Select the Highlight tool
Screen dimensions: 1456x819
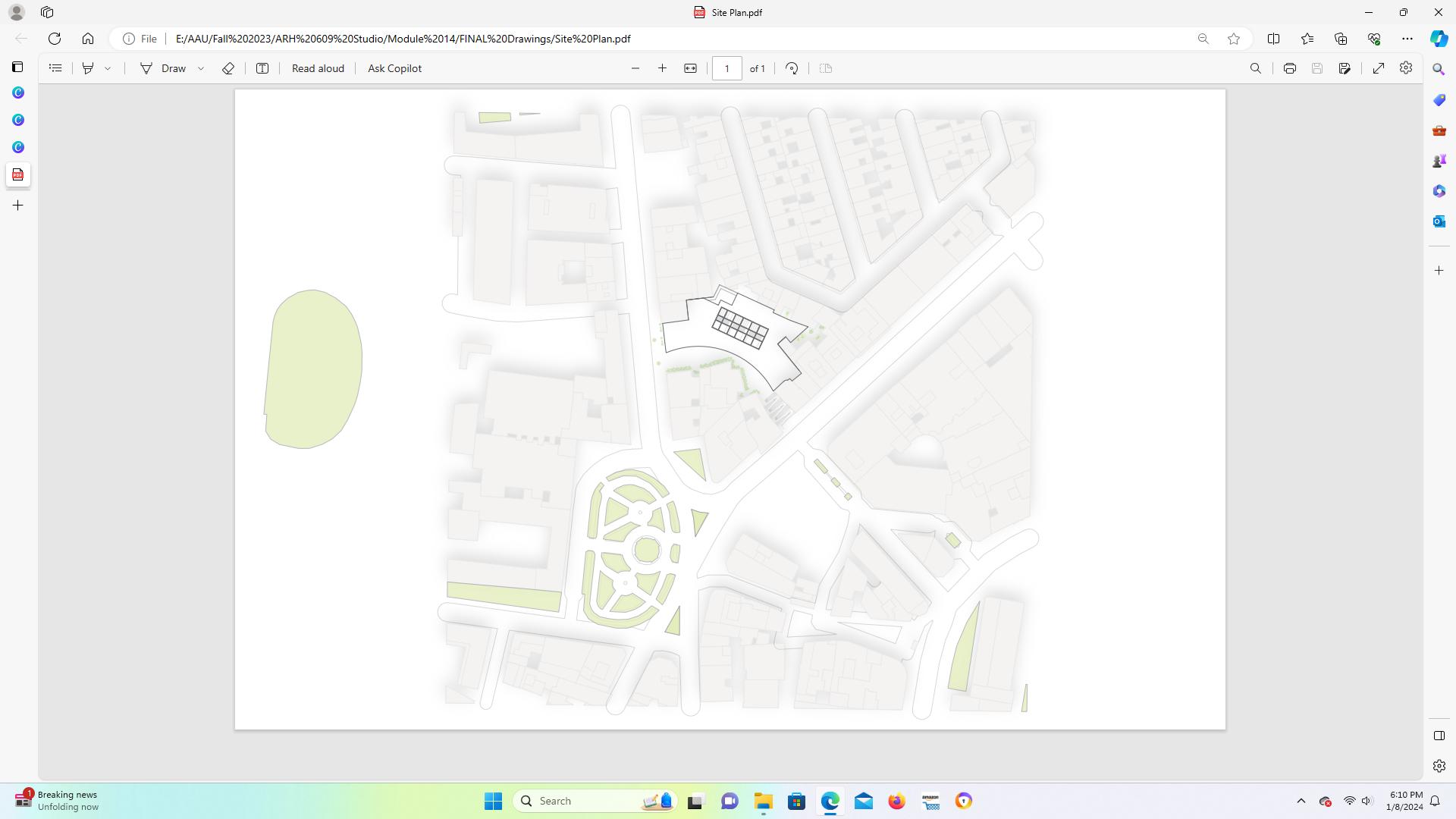(x=88, y=68)
